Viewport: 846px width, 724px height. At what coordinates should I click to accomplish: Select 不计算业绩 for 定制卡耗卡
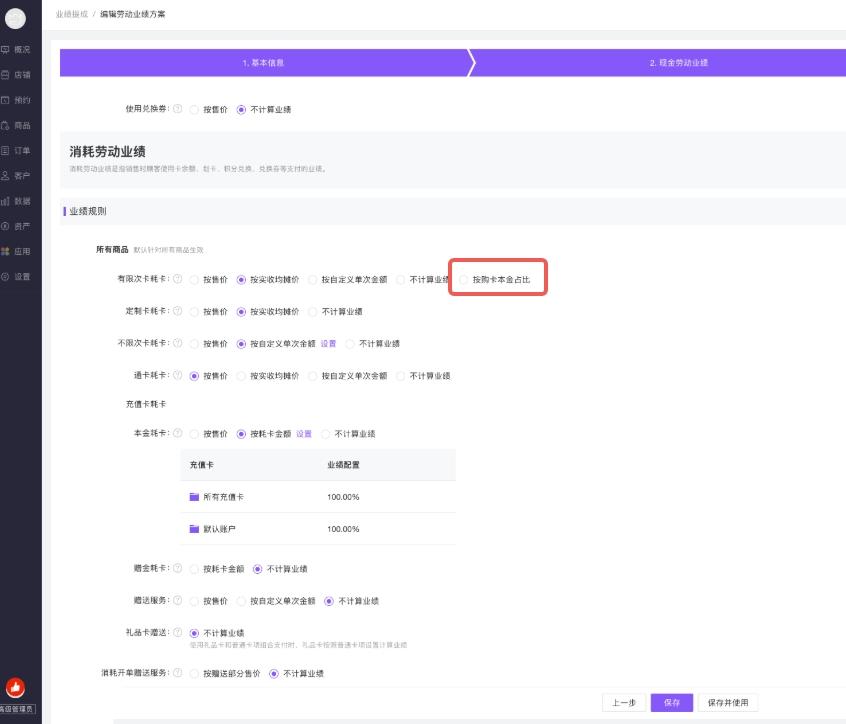tap(312, 312)
